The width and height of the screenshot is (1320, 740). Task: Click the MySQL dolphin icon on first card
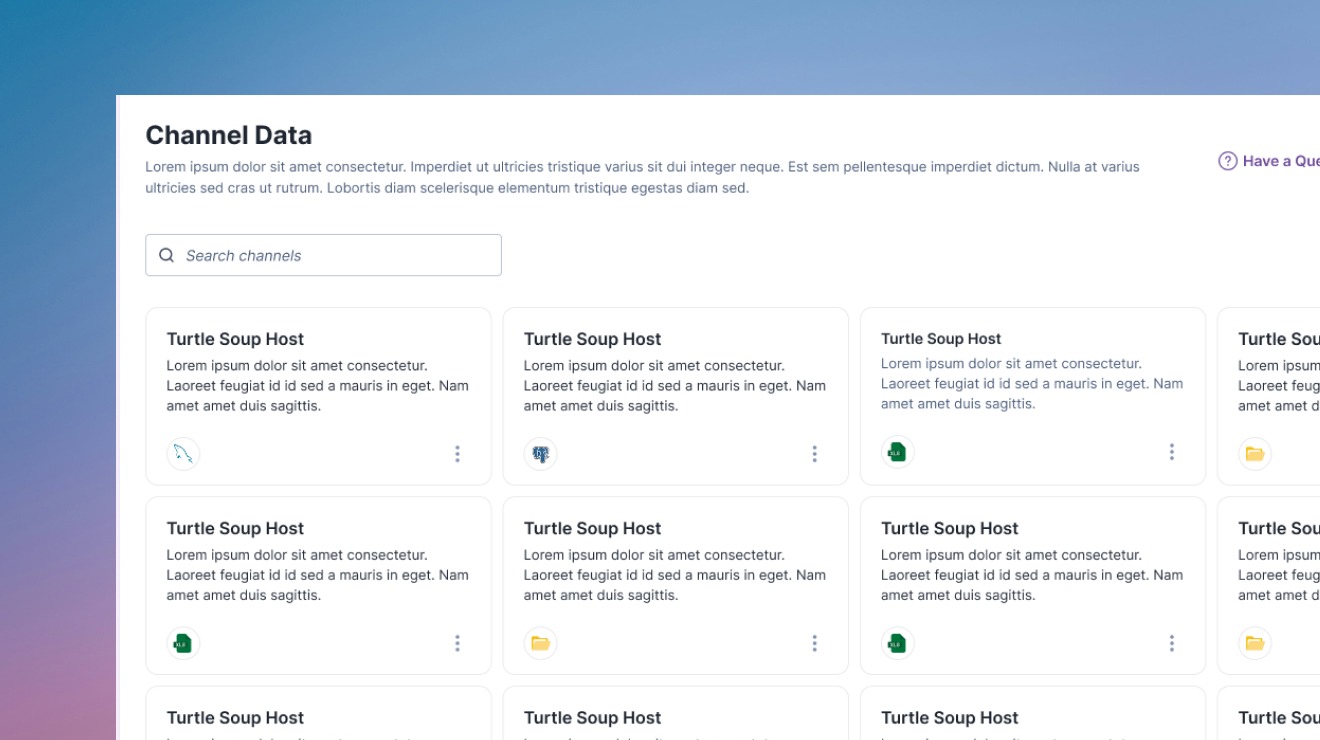point(183,454)
